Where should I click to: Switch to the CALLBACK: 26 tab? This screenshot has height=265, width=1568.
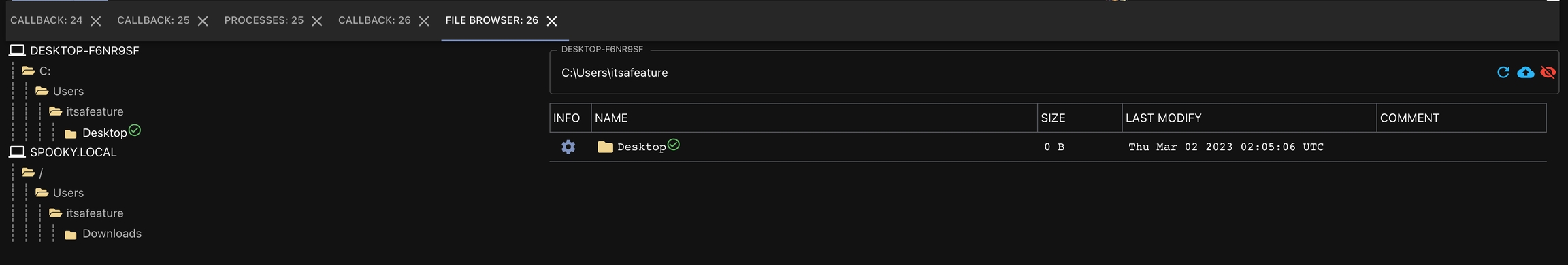coord(374,20)
